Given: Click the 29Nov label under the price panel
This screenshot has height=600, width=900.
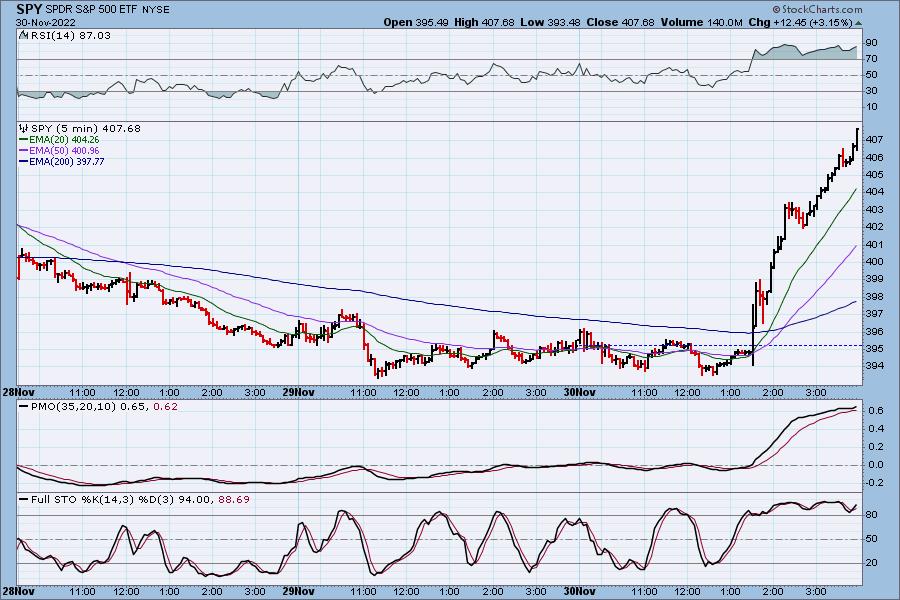Looking at the screenshot, I should point(299,393).
